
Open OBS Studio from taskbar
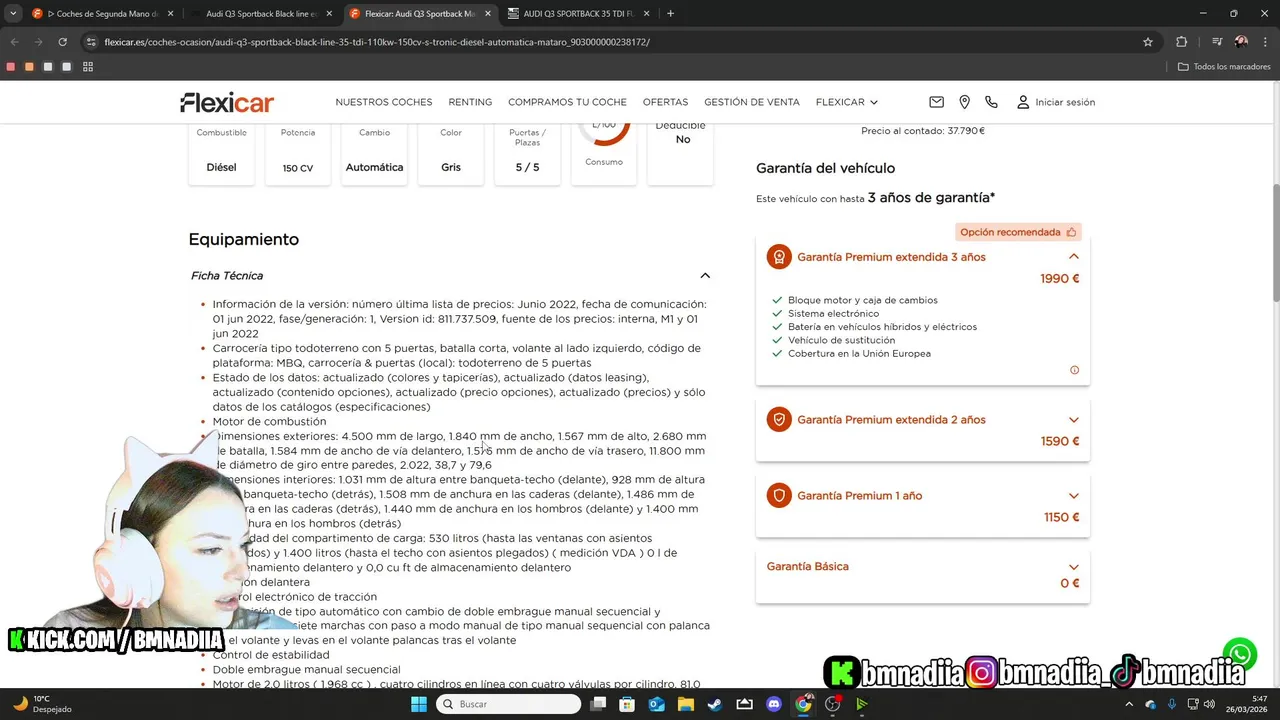coord(832,704)
